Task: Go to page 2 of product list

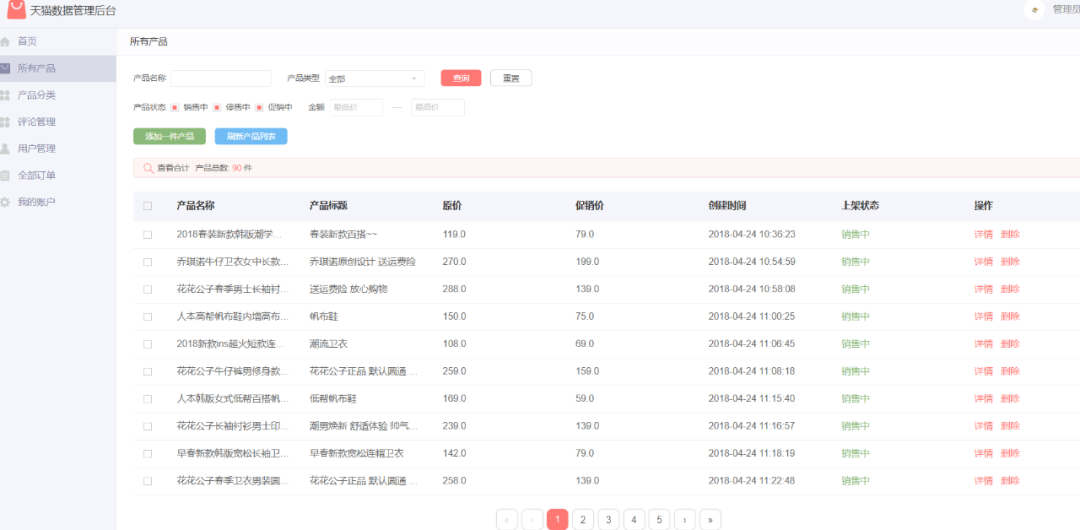Action: (x=583, y=520)
